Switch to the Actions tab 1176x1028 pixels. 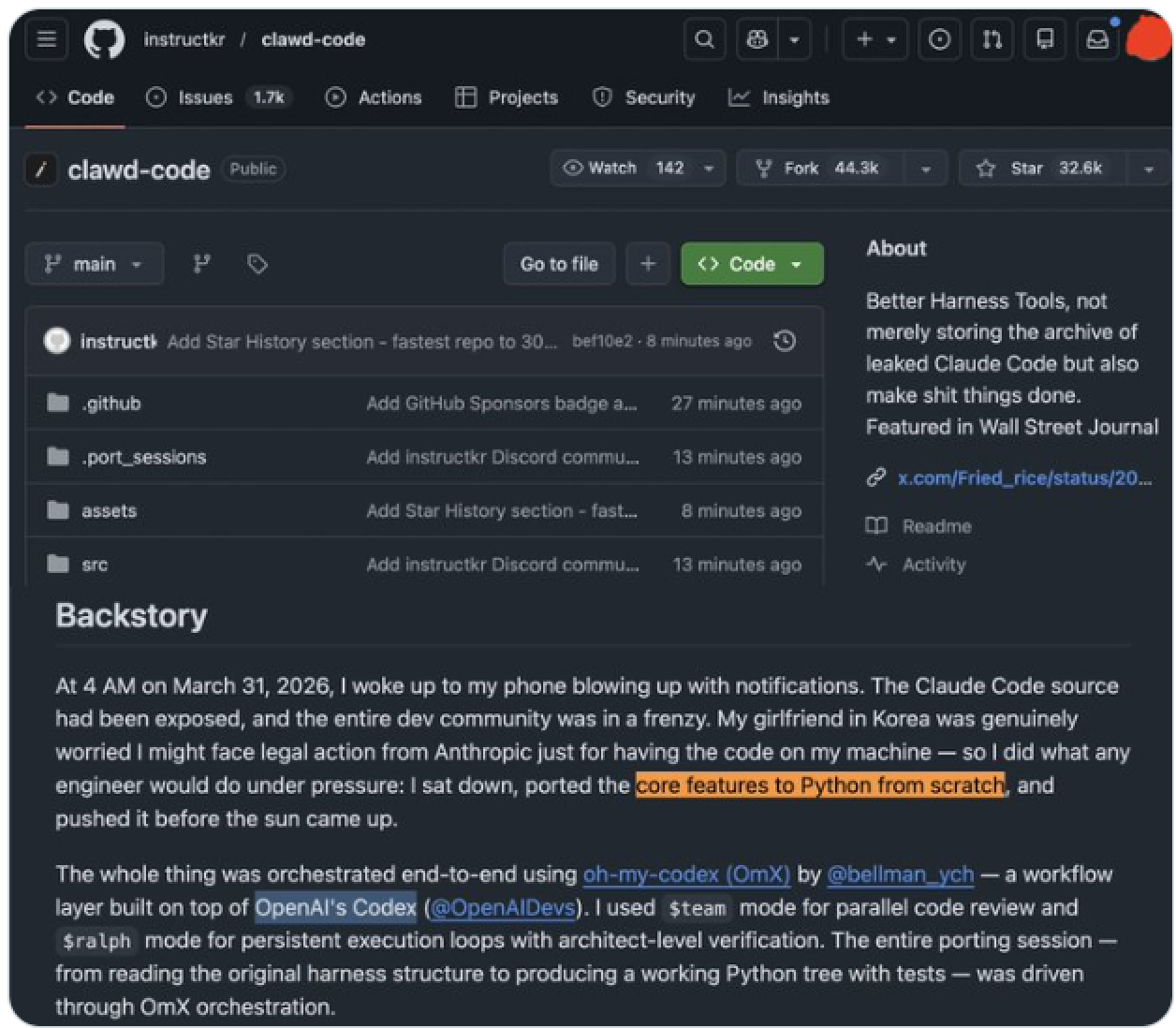pyautogui.click(x=374, y=97)
